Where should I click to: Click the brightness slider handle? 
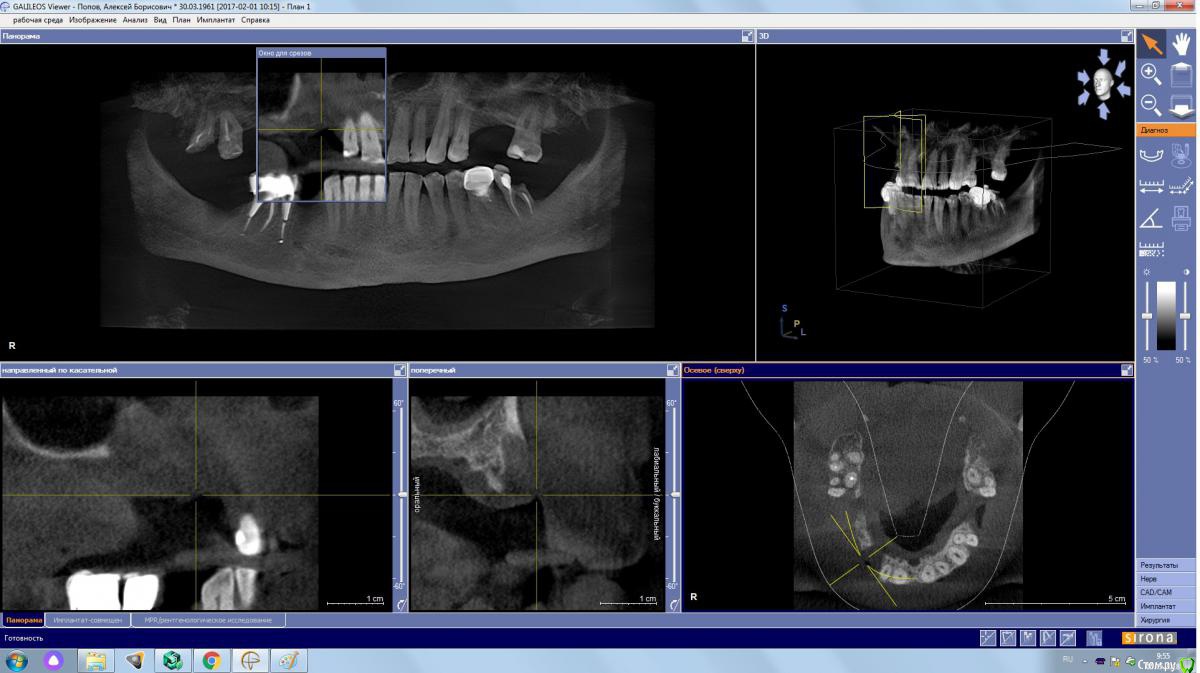(1147, 317)
